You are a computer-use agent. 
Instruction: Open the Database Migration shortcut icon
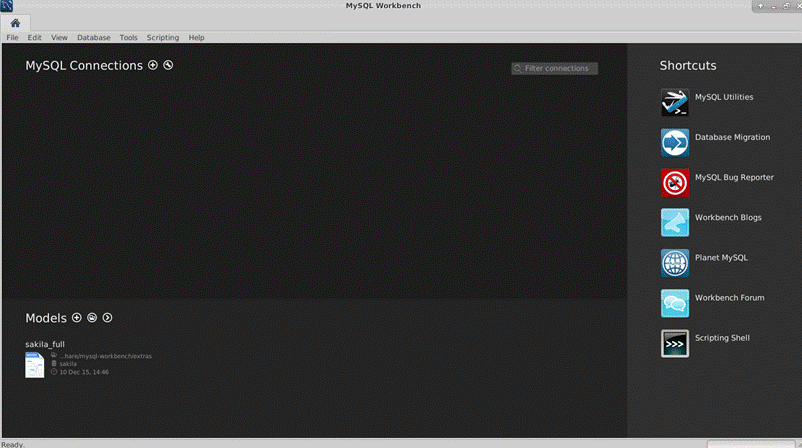pyautogui.click(x=675, y=143)
